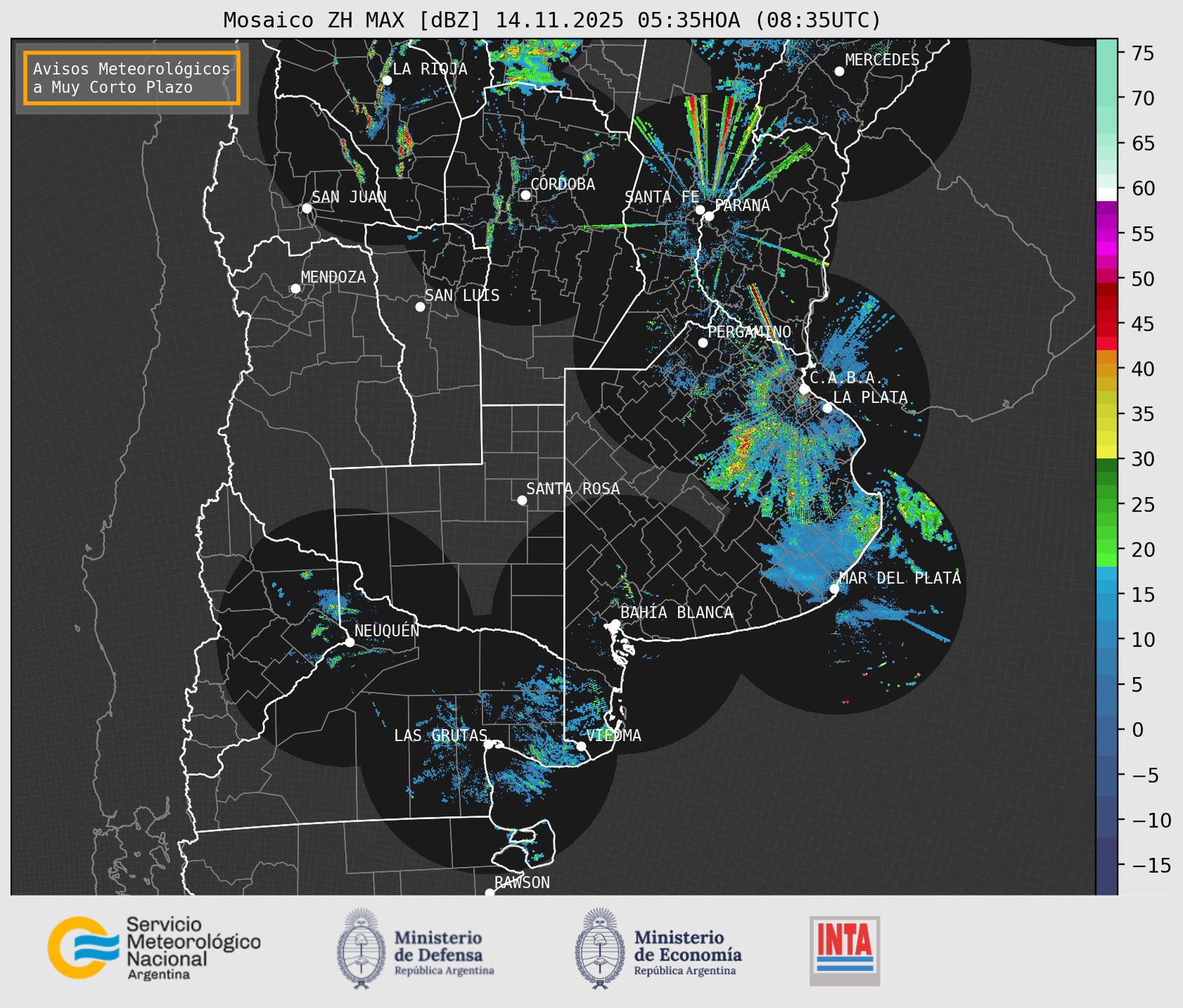Image resolution: width=1183 pixels, height=1008 pixels.
Task: Click the Córdoba city marker dot
Action: [525, 195]
